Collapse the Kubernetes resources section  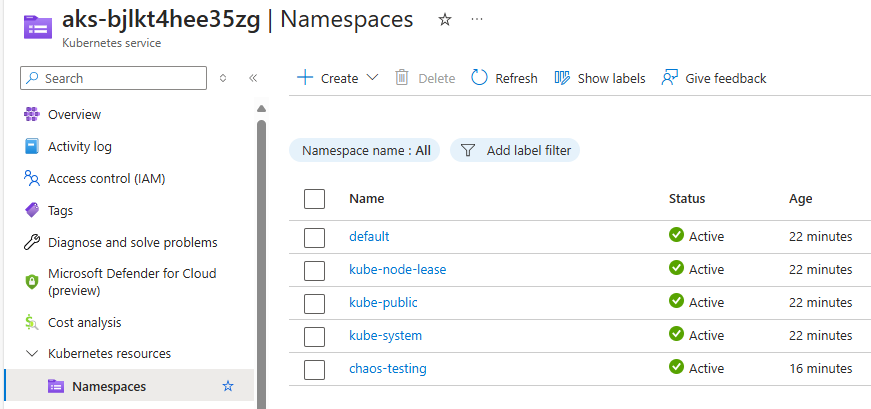point(32,353)
